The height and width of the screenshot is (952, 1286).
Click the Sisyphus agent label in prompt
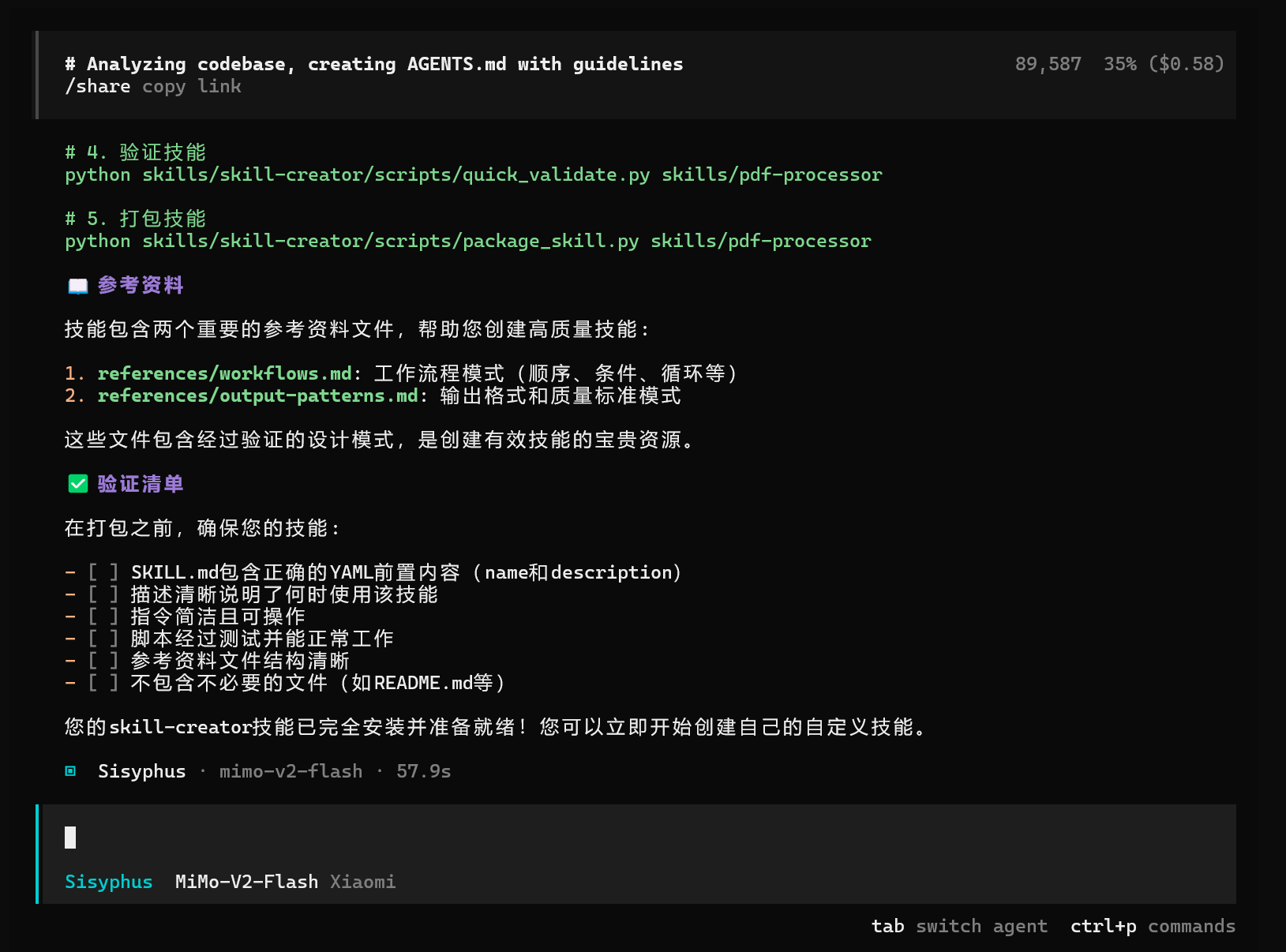[x=108, y=882]
